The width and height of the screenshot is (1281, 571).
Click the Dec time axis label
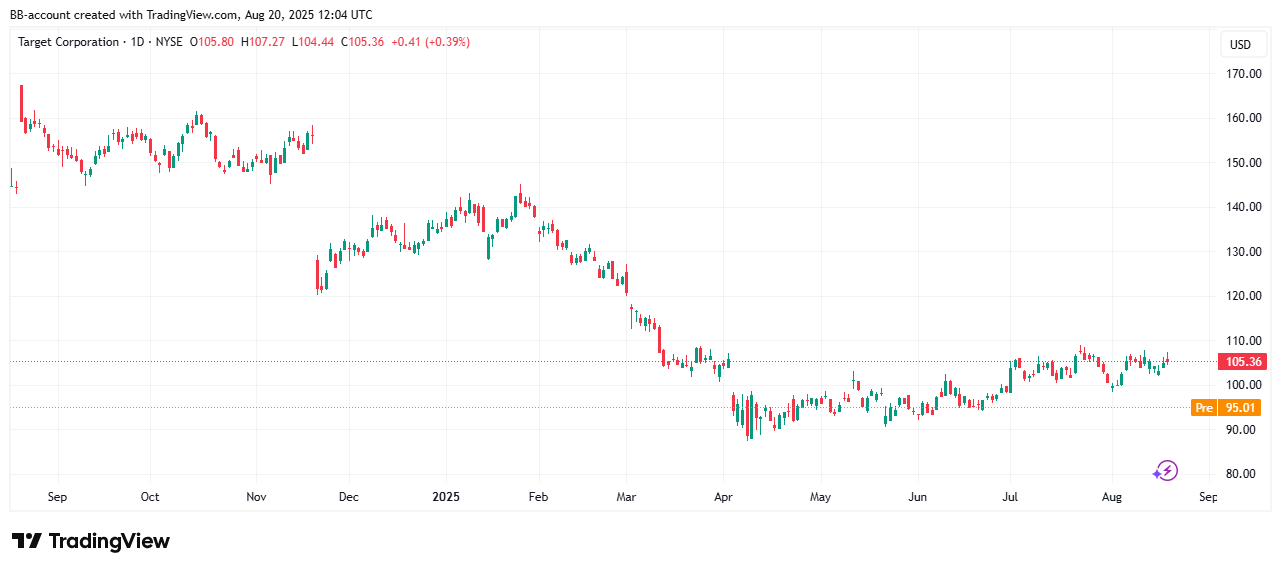348,496
